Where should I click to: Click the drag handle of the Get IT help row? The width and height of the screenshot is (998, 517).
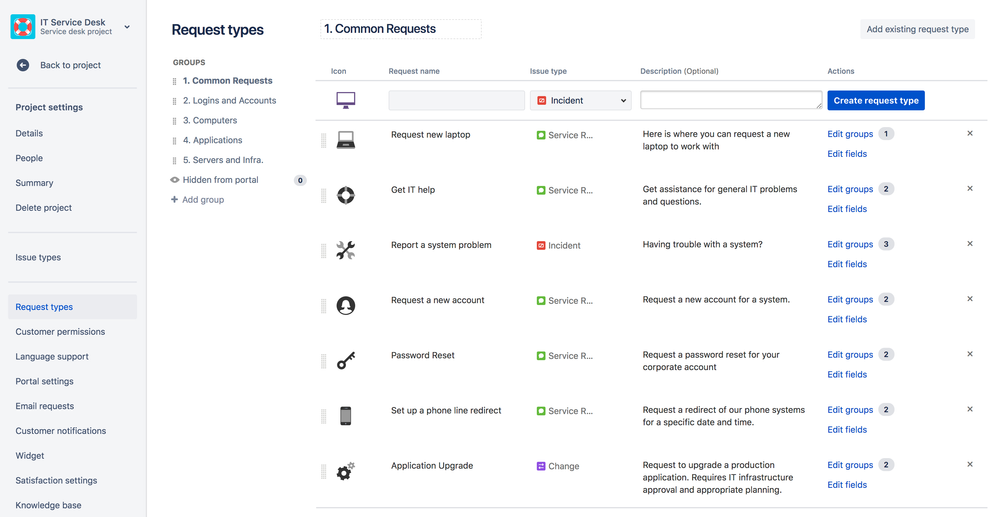[323, 195]
